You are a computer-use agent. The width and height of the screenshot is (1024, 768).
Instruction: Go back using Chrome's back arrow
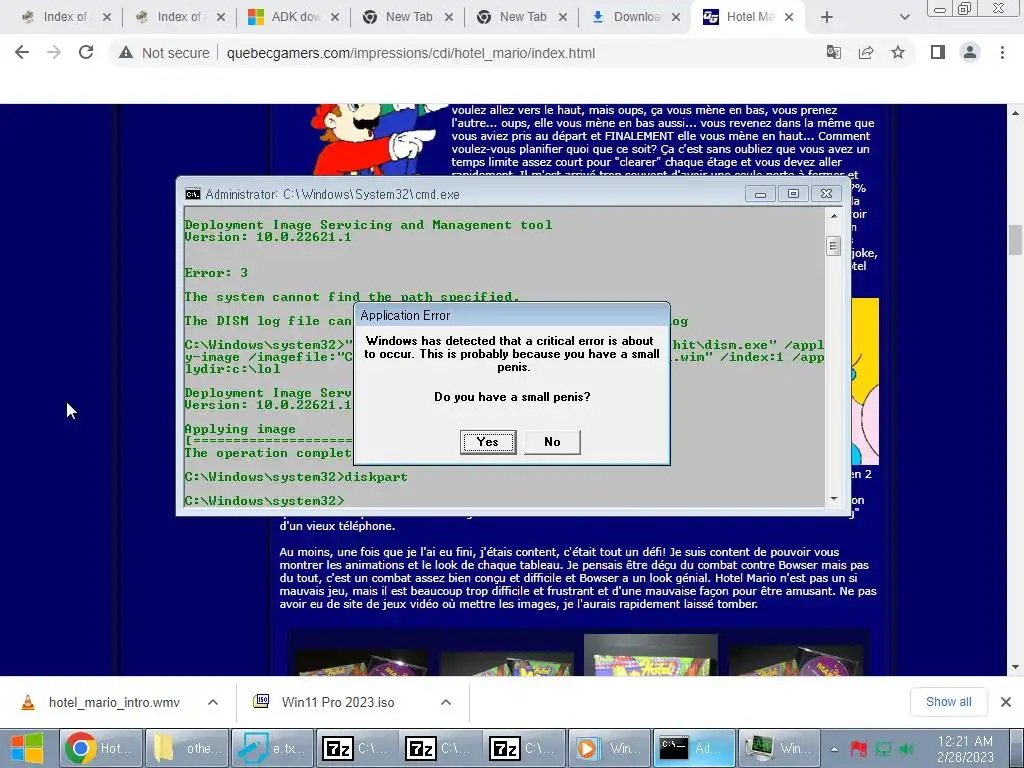click(x=22, y=52)
